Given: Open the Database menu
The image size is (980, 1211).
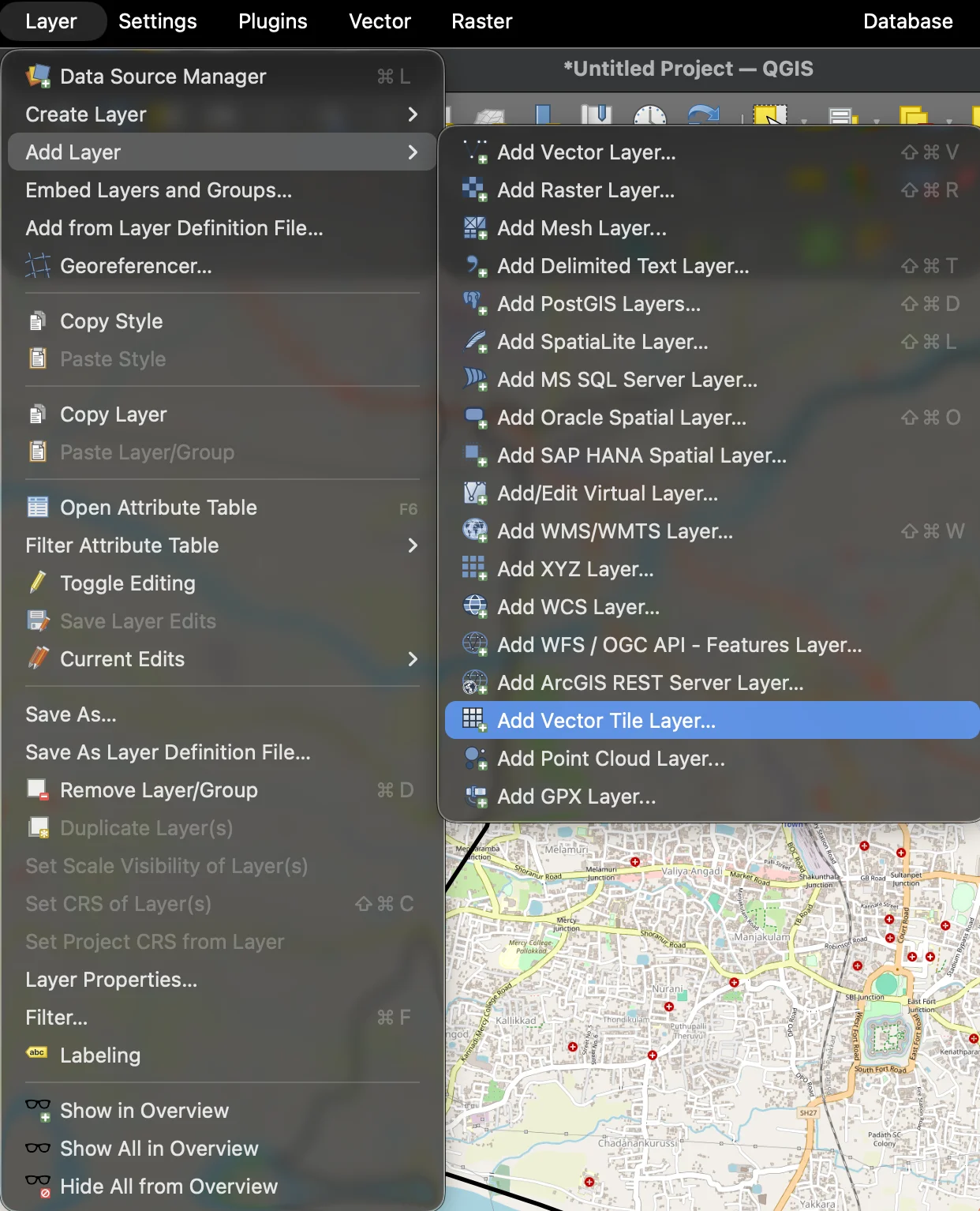Looking at the screenshot, I should pos(907,21).
